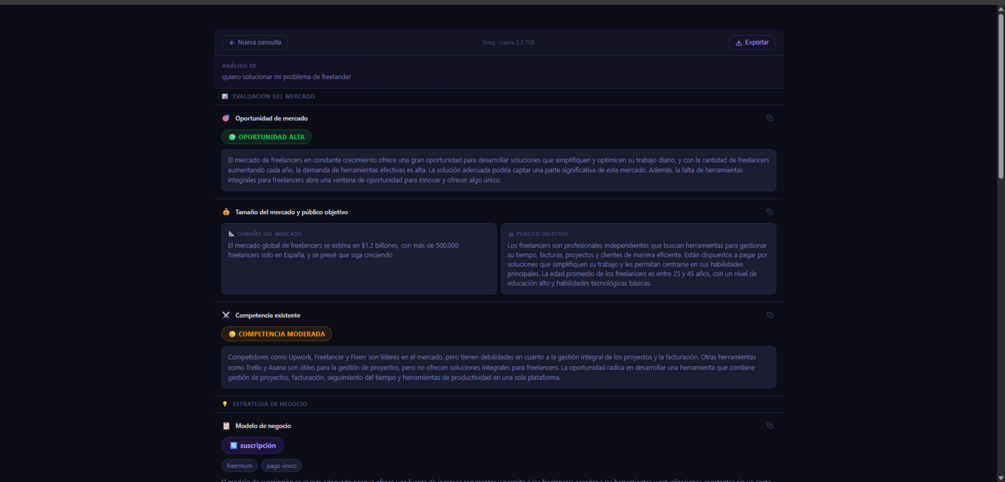
Task: Click the Modelo de negocio heading
Action: [x=263, y=426]
